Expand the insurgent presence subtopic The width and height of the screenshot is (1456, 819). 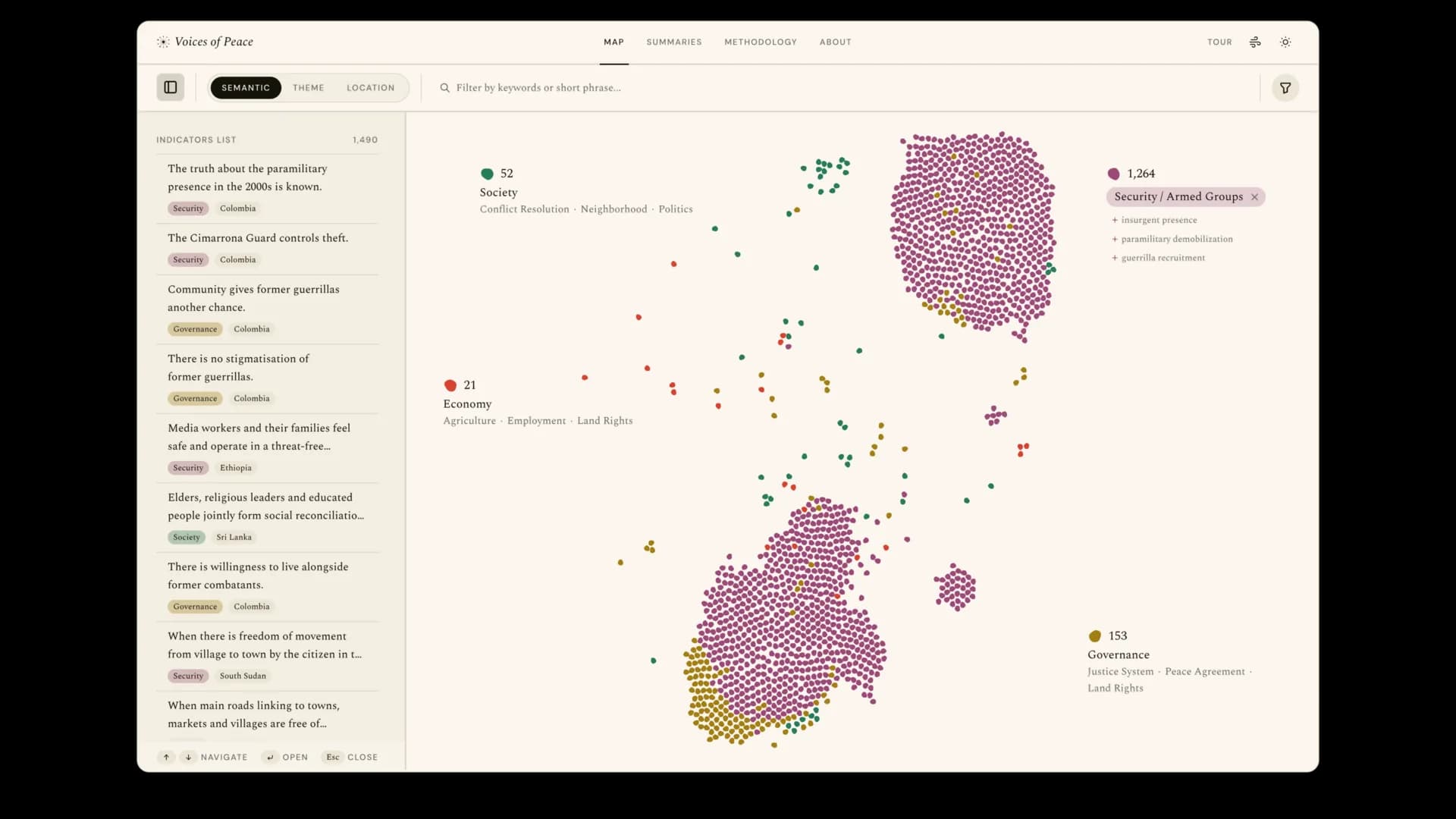click(x=1154, y=220)
